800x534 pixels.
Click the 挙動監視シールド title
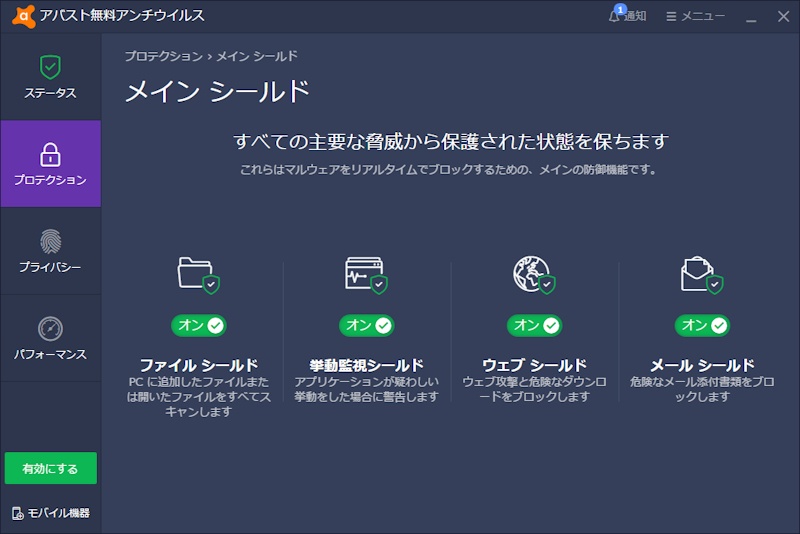pyautogui.click(x=366, y=365)
